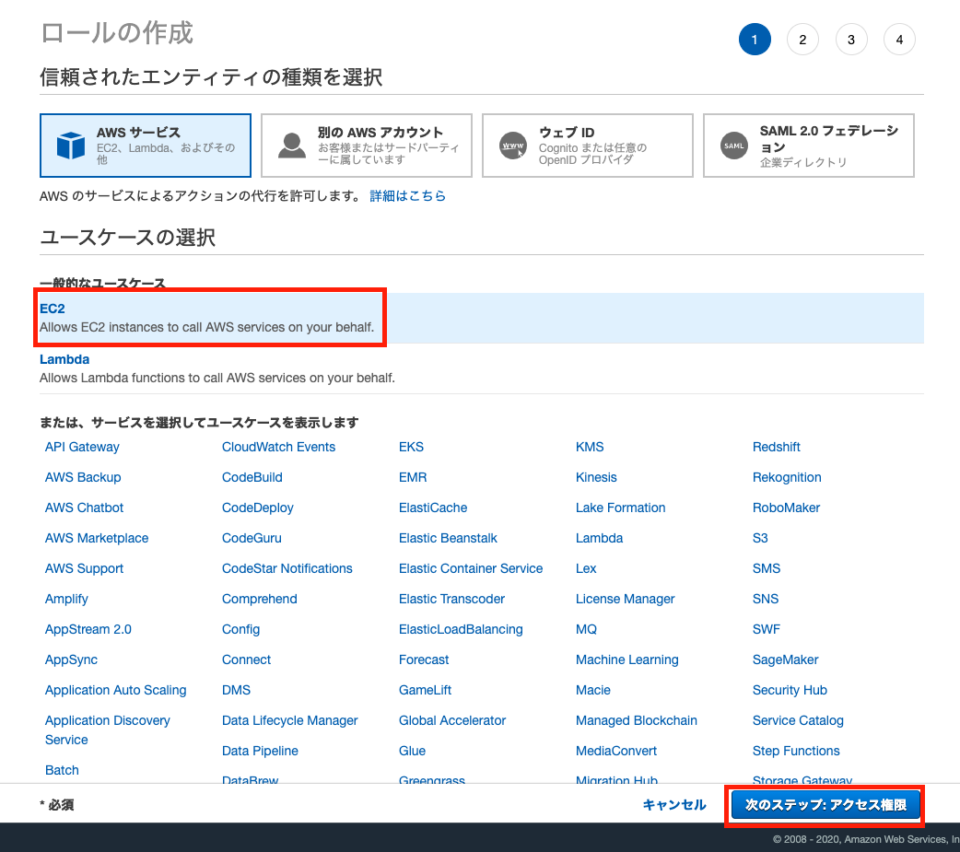Select the AWS Chatbot service
Viewport: 960px width, 852px height.
tap(84, 507)
